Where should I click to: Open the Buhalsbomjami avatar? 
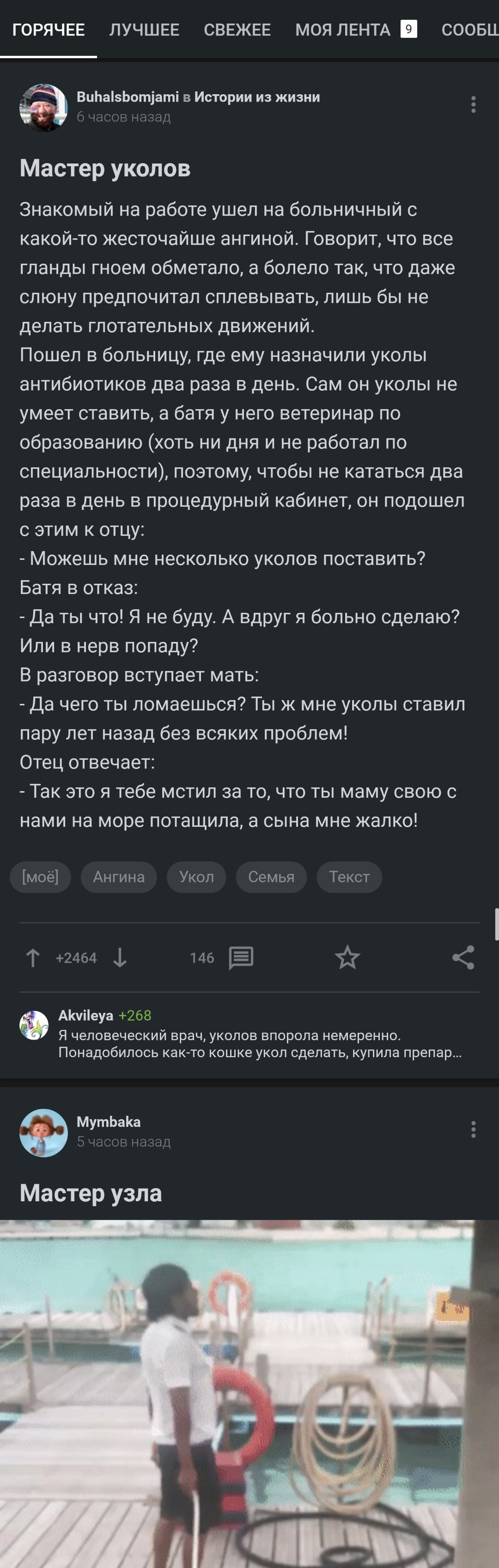pyautogui.click(x=43, y=107)
